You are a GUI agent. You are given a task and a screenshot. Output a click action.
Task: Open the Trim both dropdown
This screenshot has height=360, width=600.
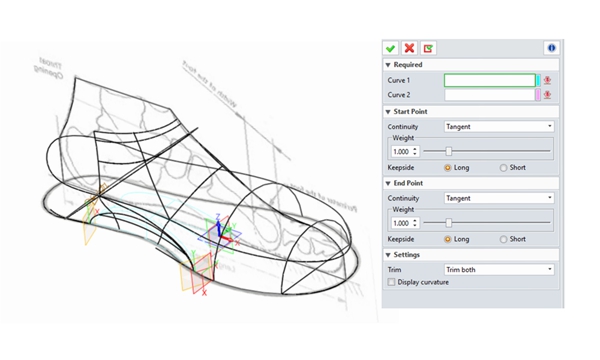(499, 270)
